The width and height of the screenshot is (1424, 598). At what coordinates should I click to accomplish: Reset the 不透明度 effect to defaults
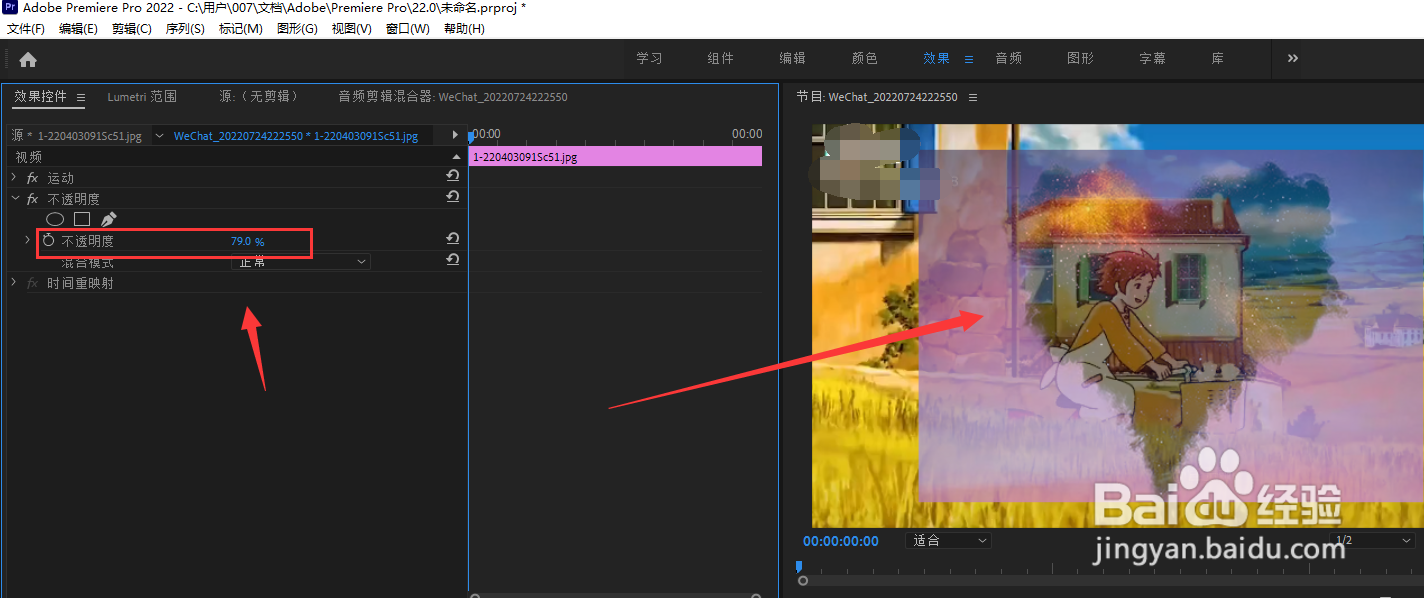point(453,196)
